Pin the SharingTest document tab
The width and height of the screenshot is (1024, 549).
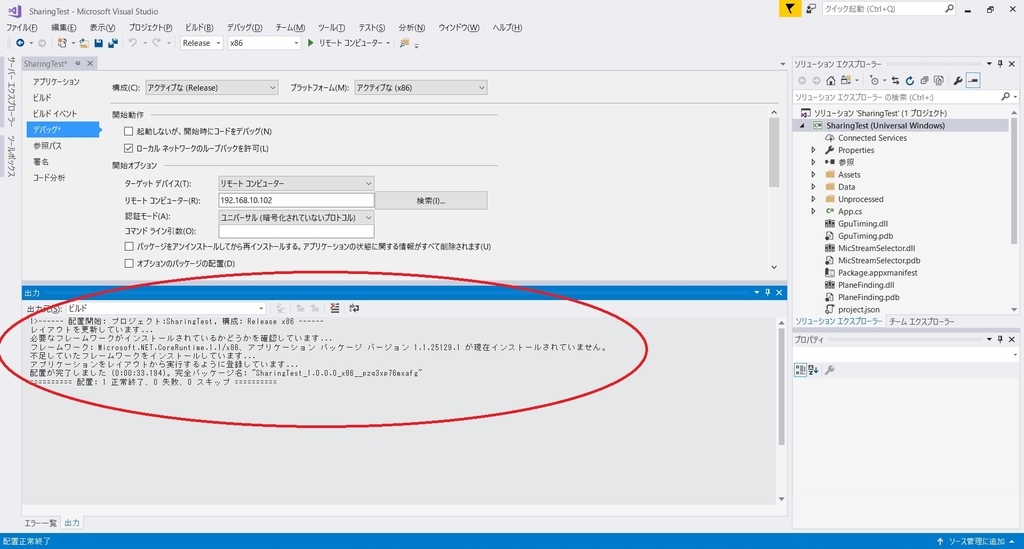click(x=78, y=63)
